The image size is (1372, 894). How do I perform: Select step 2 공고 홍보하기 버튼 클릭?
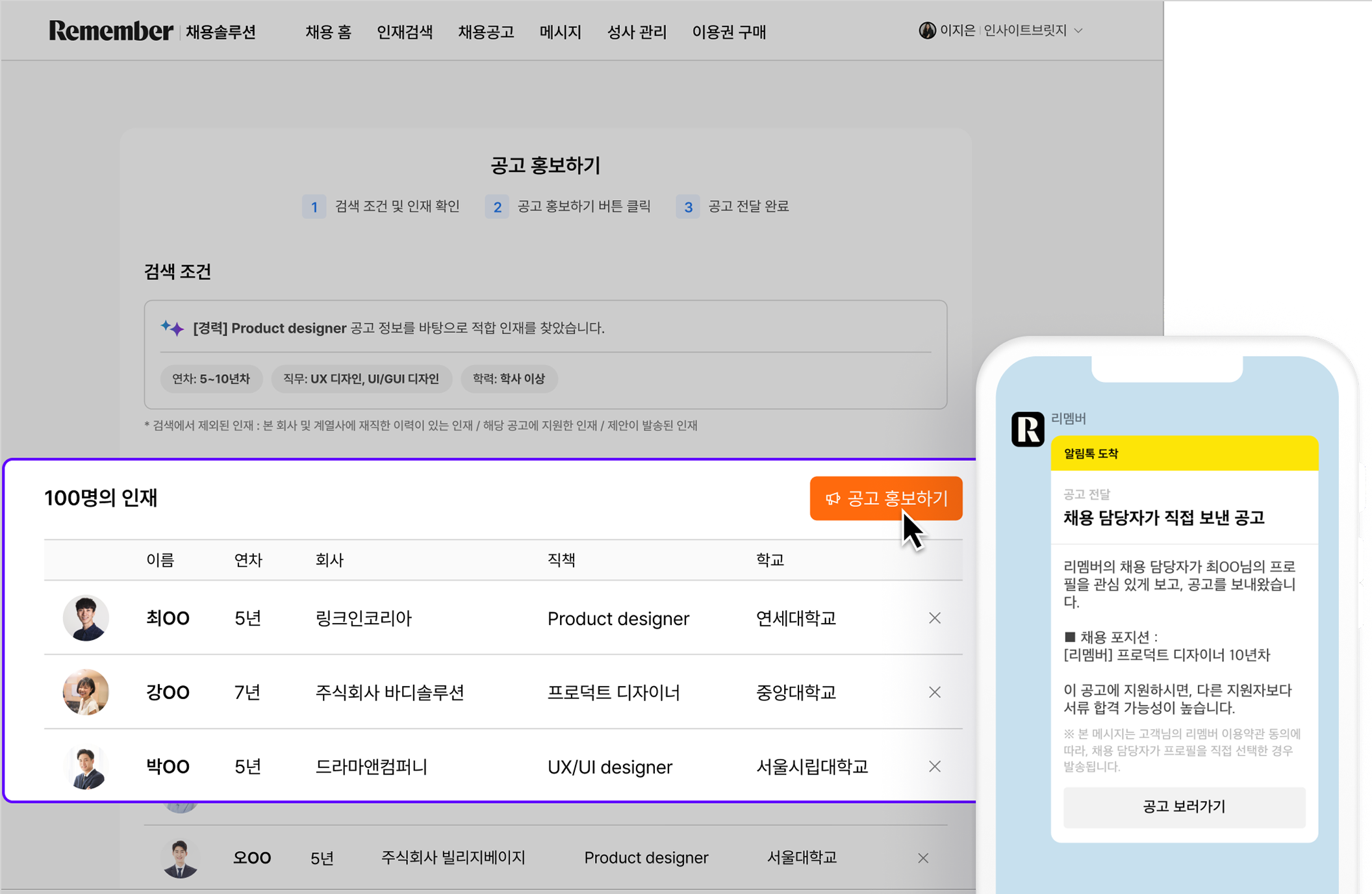pyautogui.click(x=568, y=207)
